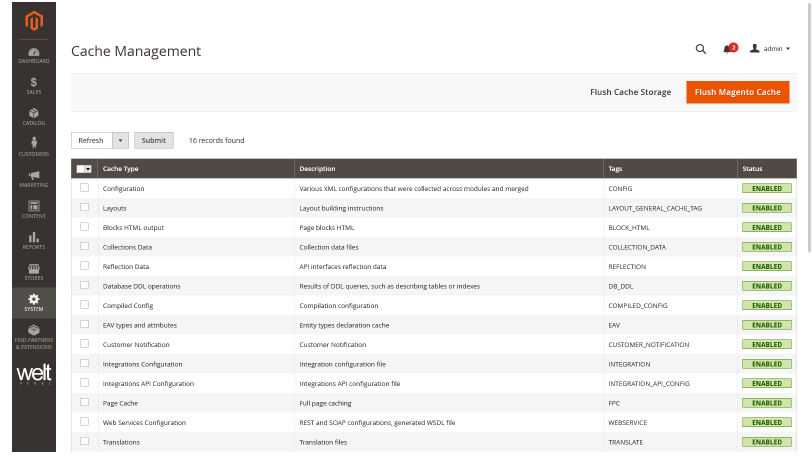Image resolution: width=812 pixels, height=461 pixels.
Task: Click the '16 records found' text
Action: coord(216,140)
